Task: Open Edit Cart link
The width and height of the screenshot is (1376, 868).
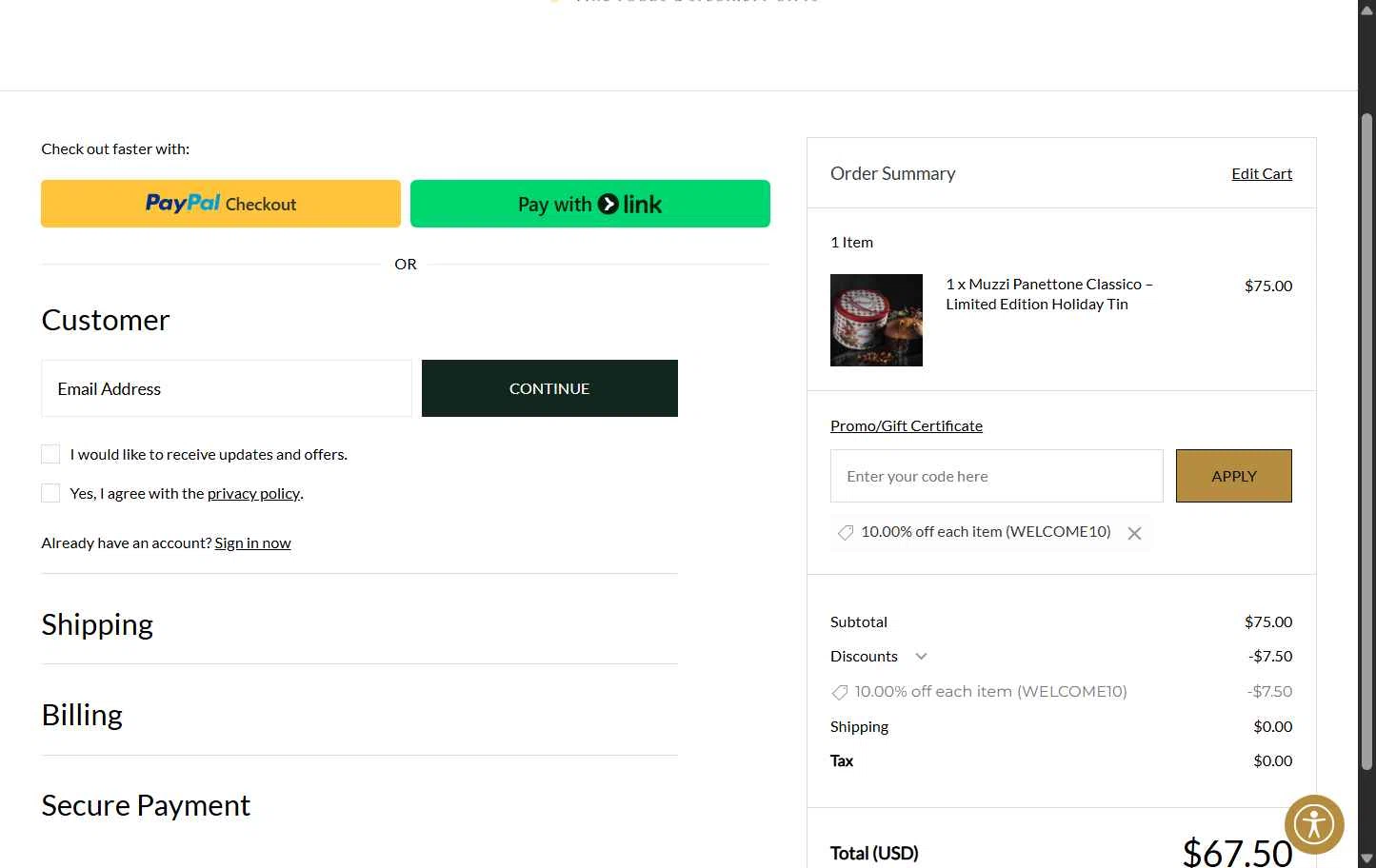Action: click(x=1262, y=173)
